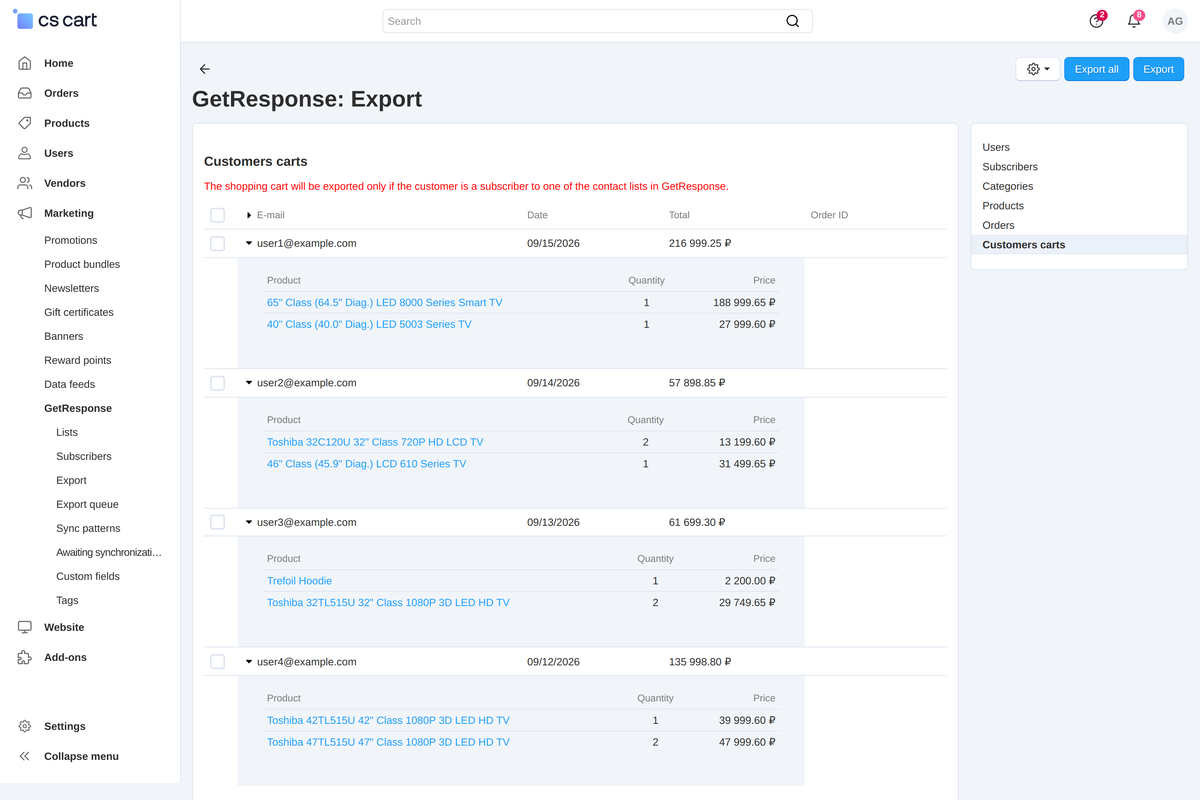Open Reward points in sidebar
This screenshot has height=800, width=1200.
click(x=78, y=360)
